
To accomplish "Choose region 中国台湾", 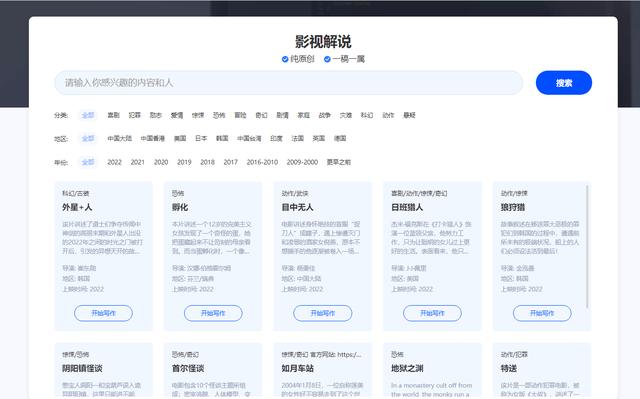I will 249,138.
